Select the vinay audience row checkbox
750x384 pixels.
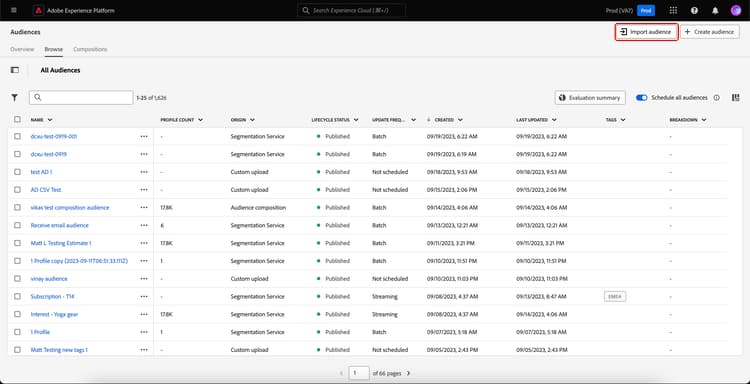coord(17,278)
